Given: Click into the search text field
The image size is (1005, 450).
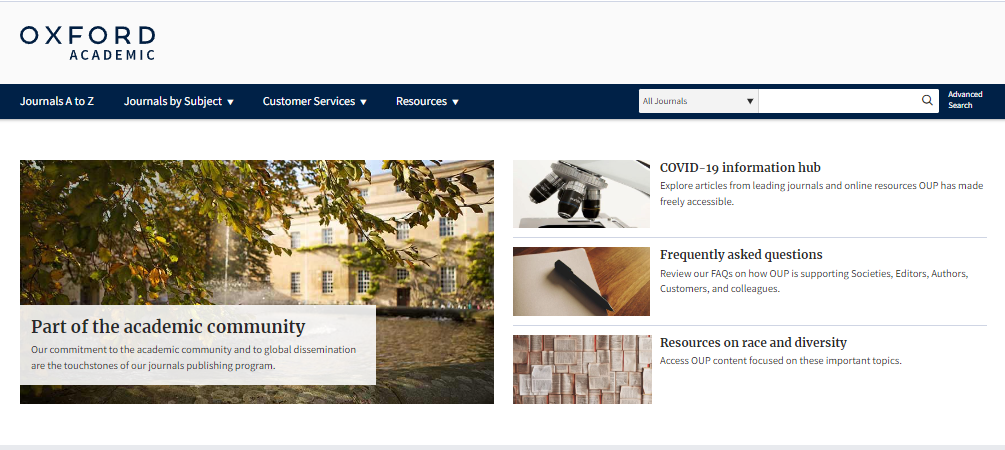Looking at the screenshot, I should 839,101.
